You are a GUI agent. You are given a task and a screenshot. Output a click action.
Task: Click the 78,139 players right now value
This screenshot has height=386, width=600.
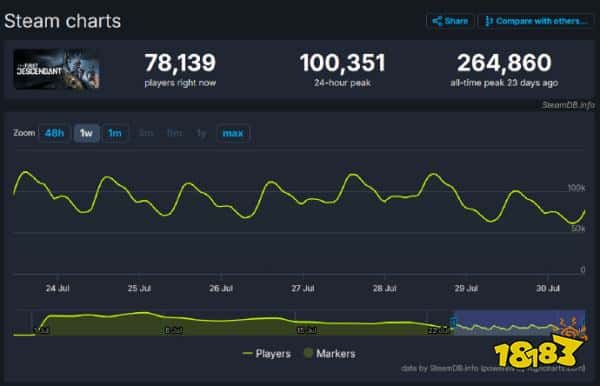click(x=180, y=63)
